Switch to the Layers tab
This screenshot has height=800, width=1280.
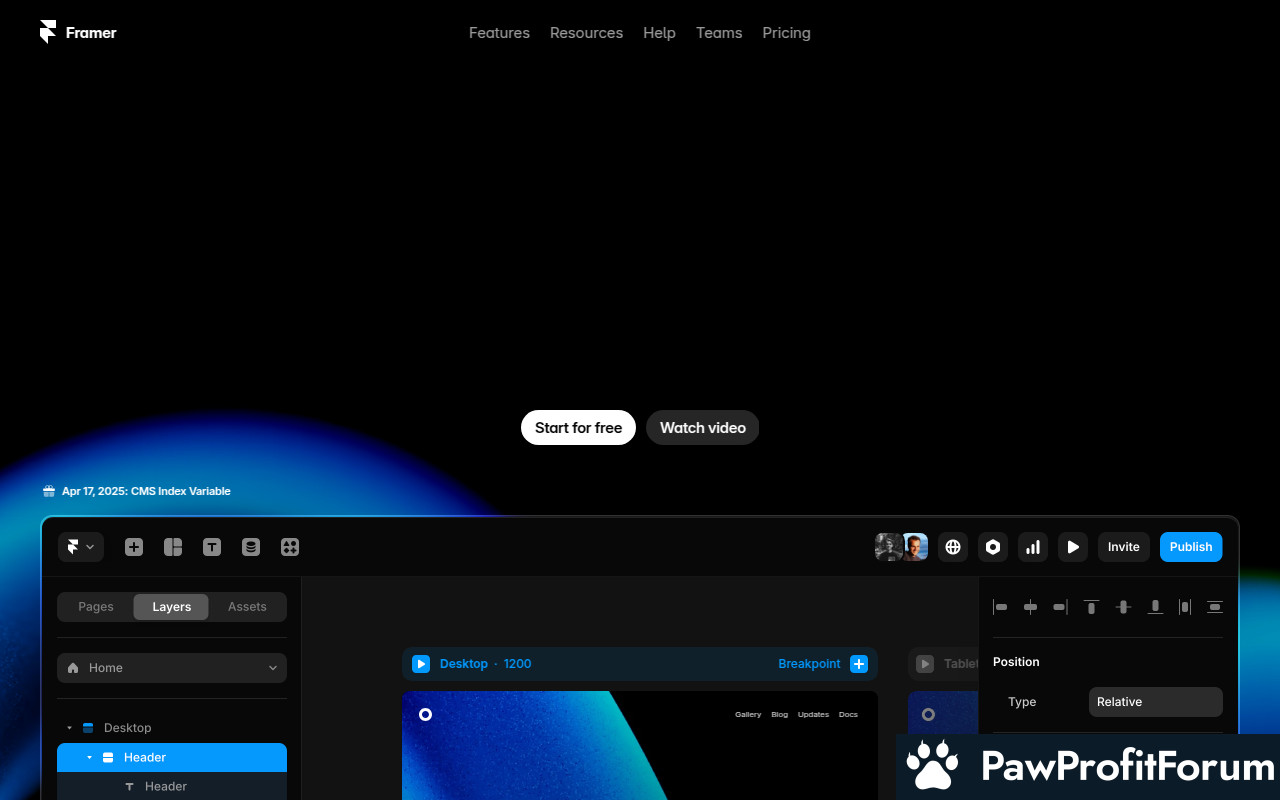click(x=171, y=607)
